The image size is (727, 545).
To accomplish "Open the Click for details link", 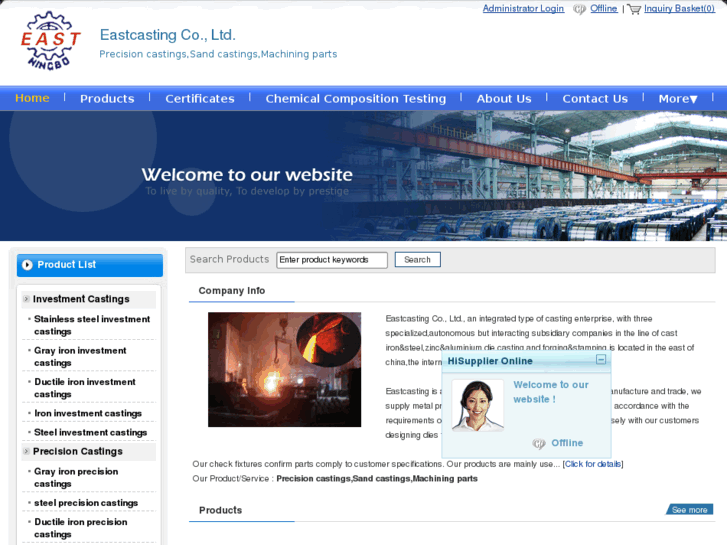I will (x=593, y=464).
